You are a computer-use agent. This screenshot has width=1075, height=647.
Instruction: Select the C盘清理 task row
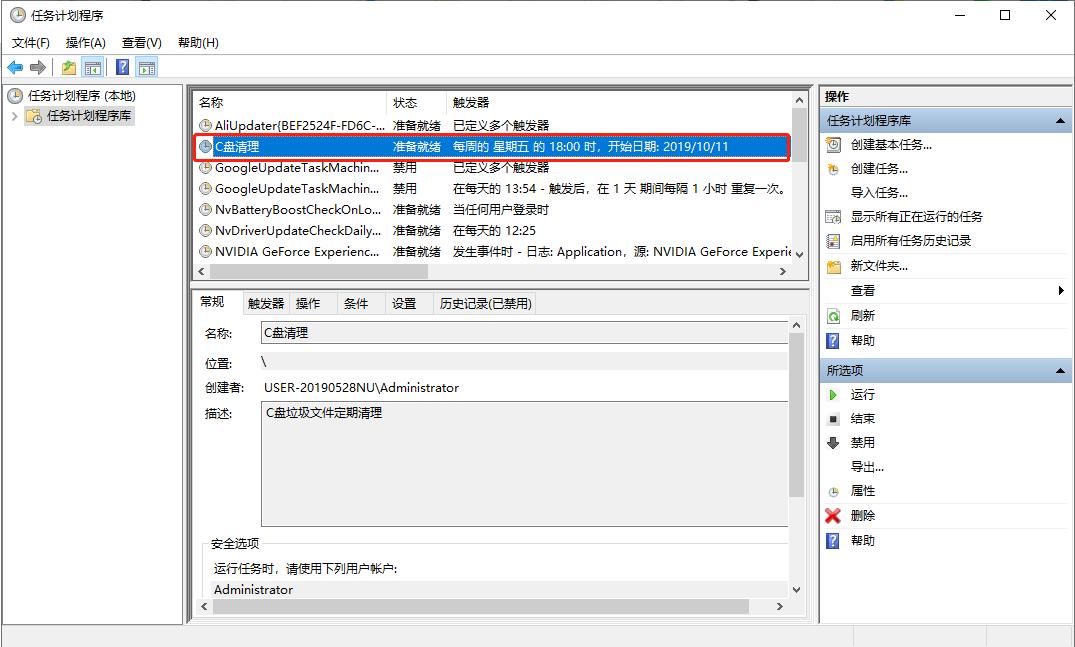coord(400,146)
